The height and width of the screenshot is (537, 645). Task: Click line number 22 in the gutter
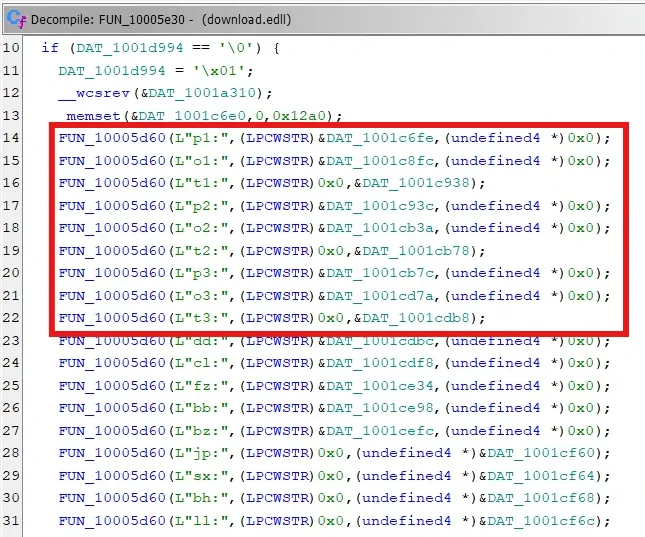11,318
